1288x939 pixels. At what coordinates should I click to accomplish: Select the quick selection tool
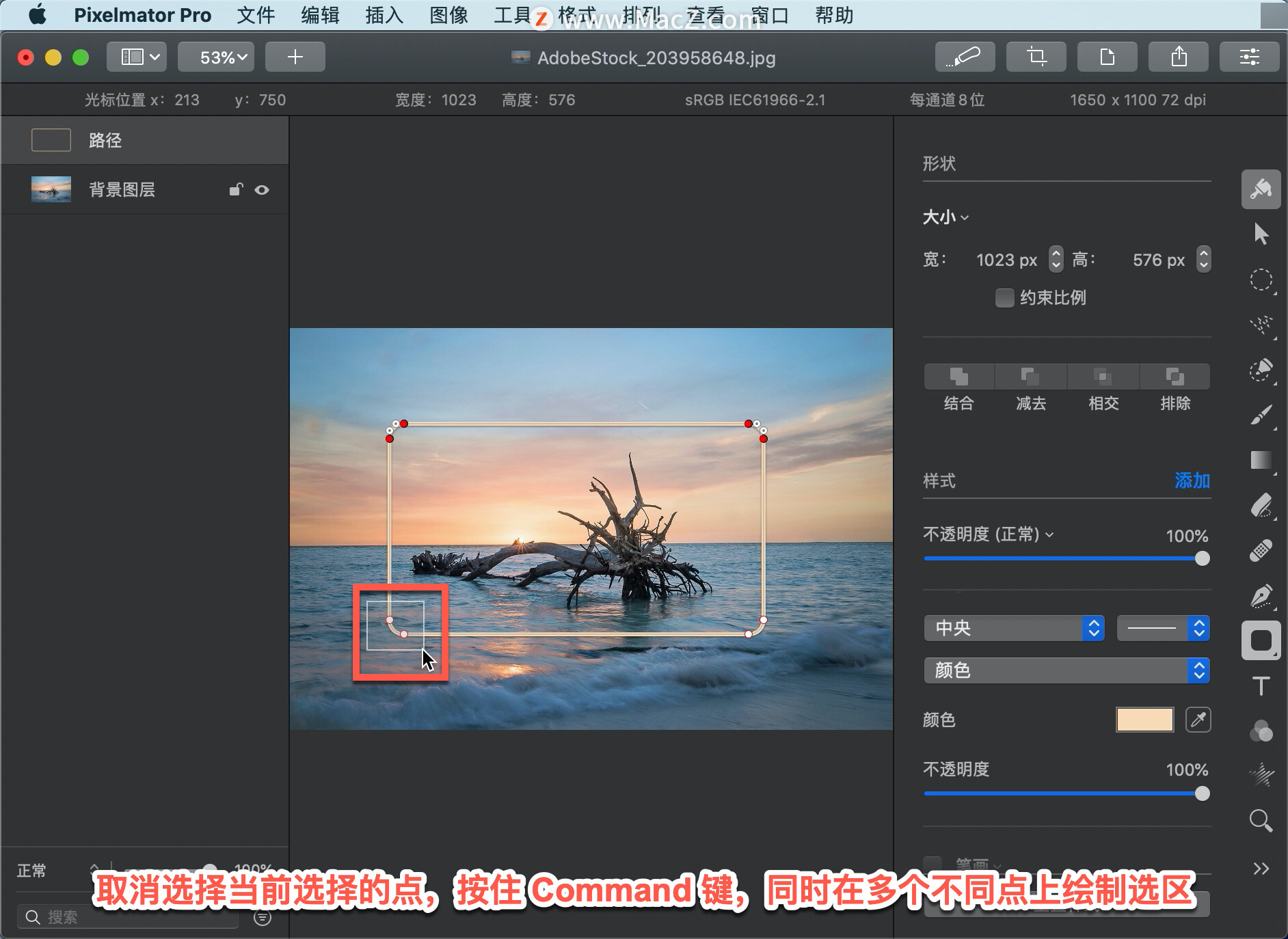pos(1261,370)
